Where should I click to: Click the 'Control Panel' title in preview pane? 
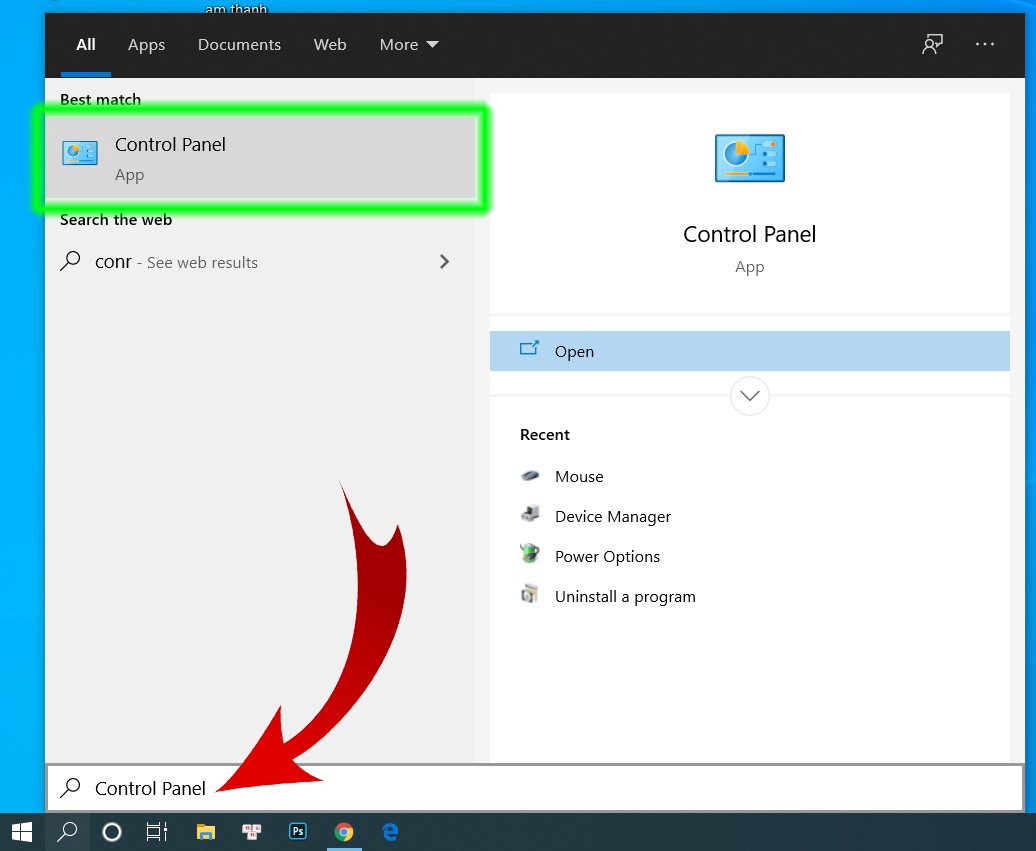point(749,234)
